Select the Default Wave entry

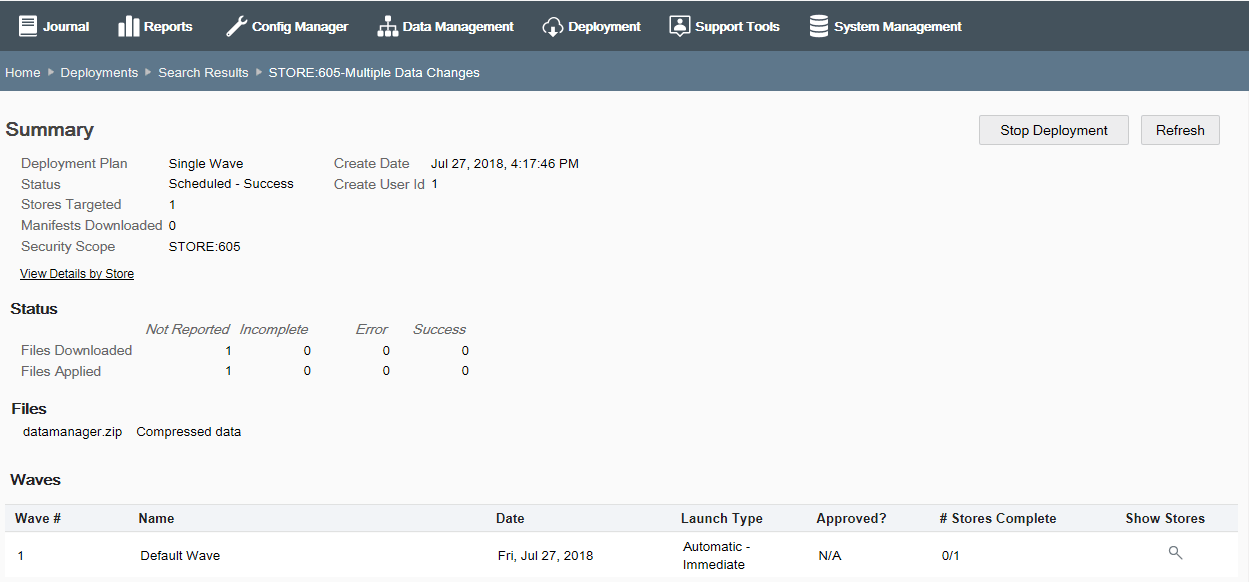179,555
